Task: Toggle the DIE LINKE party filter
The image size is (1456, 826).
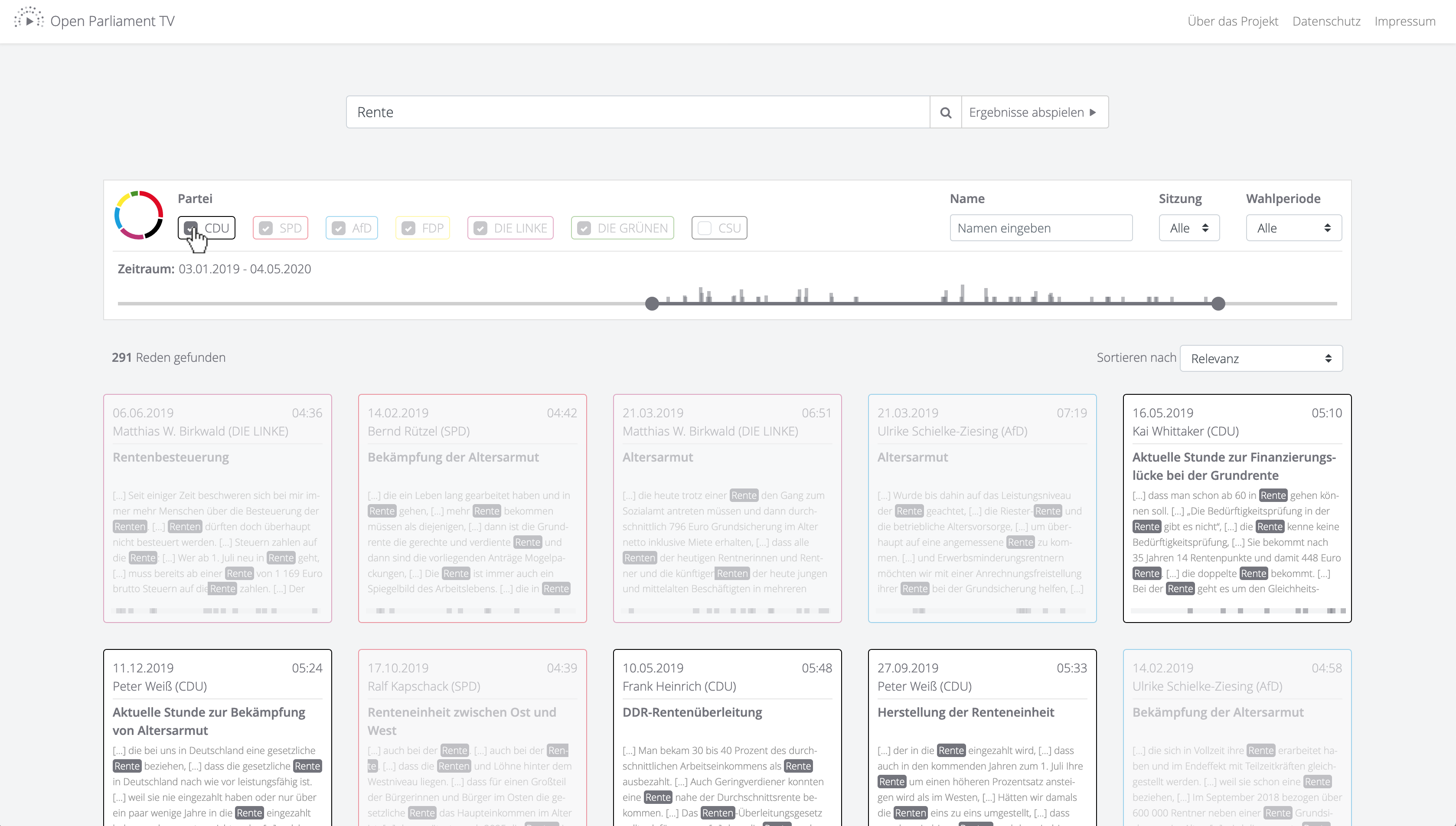Action: click(480, 228)
